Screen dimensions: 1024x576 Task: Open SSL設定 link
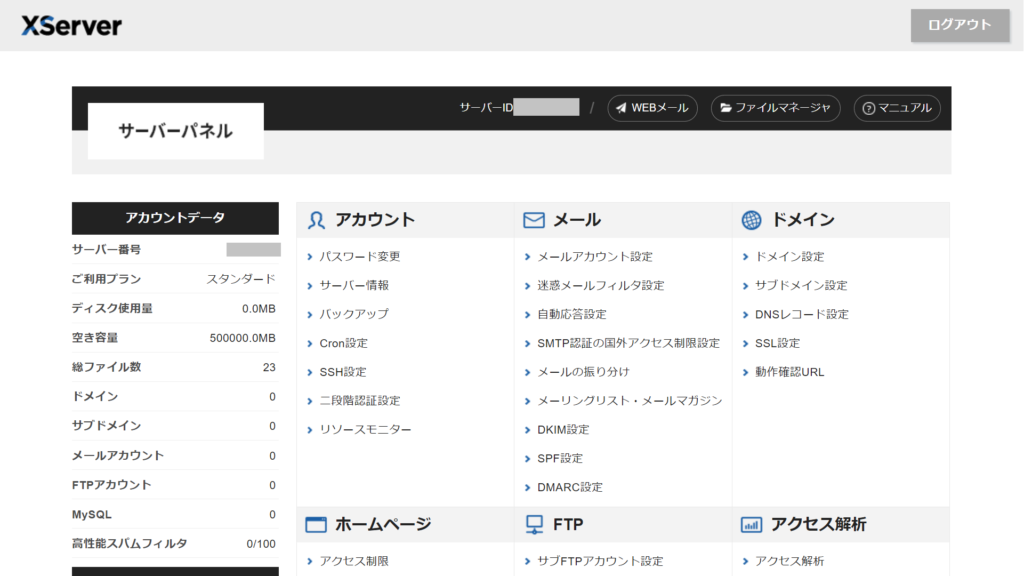coord(777,344)
